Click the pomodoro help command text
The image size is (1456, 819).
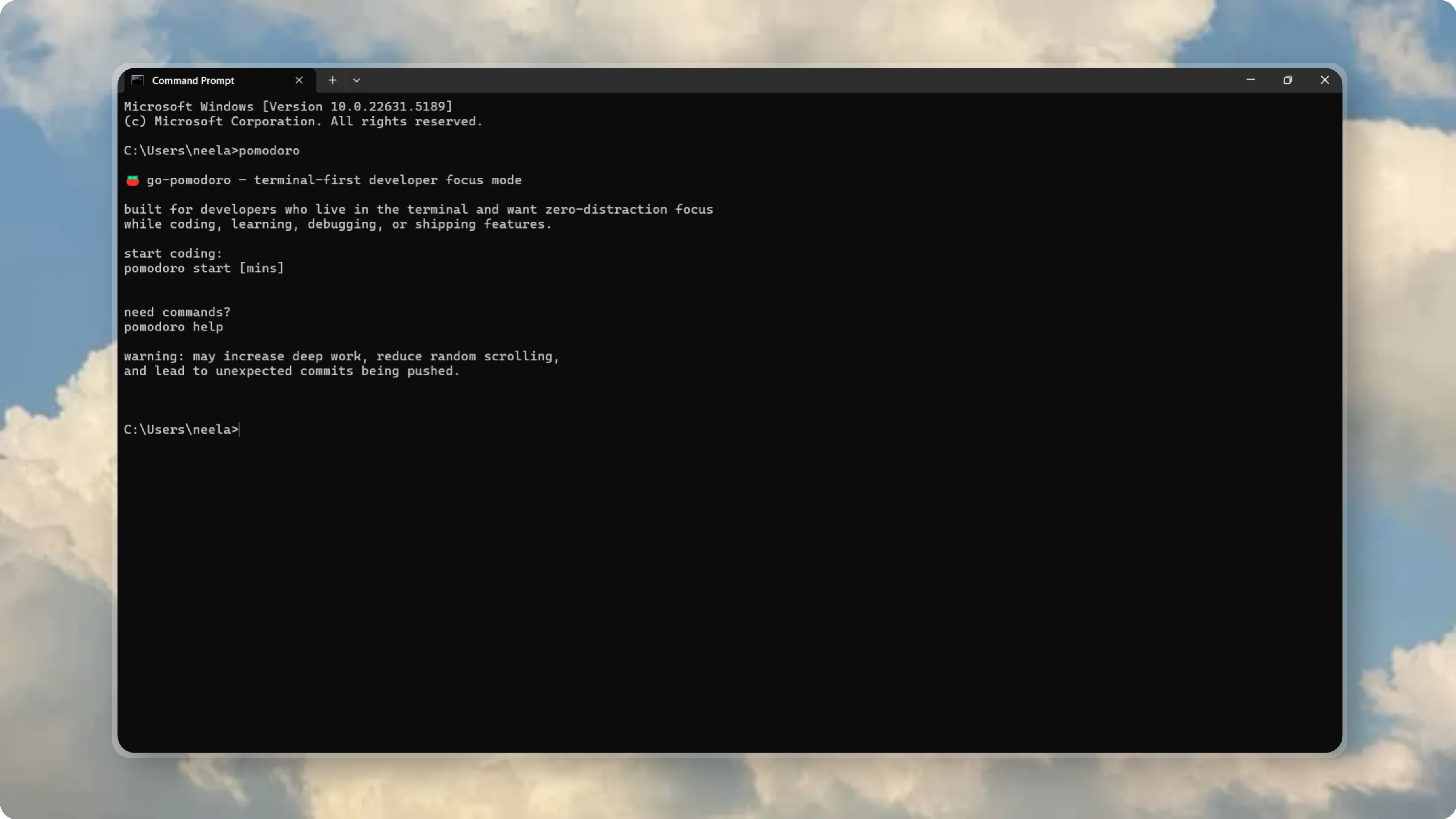pos(174,327)
